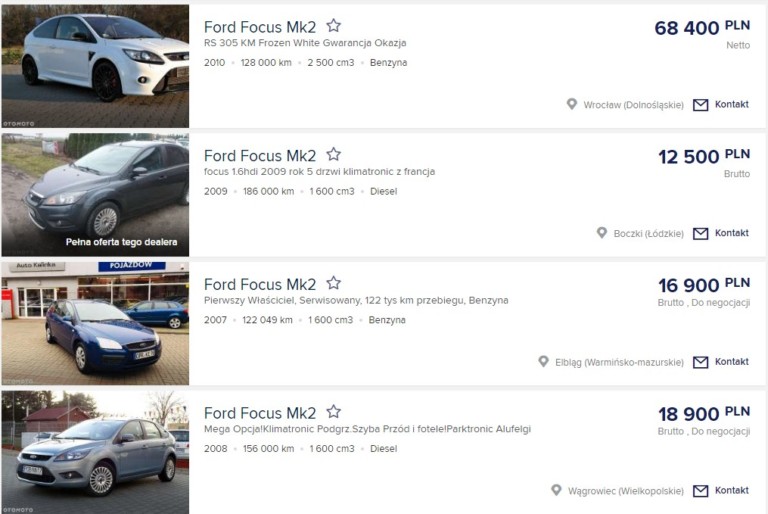Click location pin next to Boczki (Łódzkie)

point(602,233)
